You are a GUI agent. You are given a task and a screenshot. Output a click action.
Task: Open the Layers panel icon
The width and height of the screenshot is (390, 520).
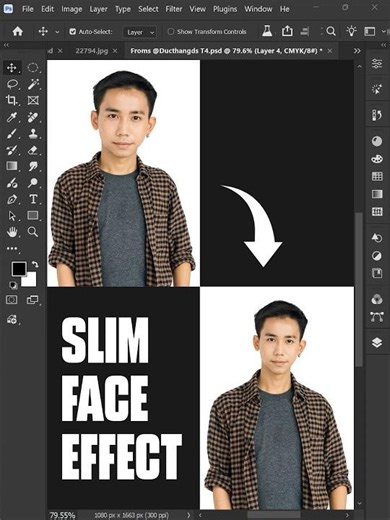pos(377,342)
